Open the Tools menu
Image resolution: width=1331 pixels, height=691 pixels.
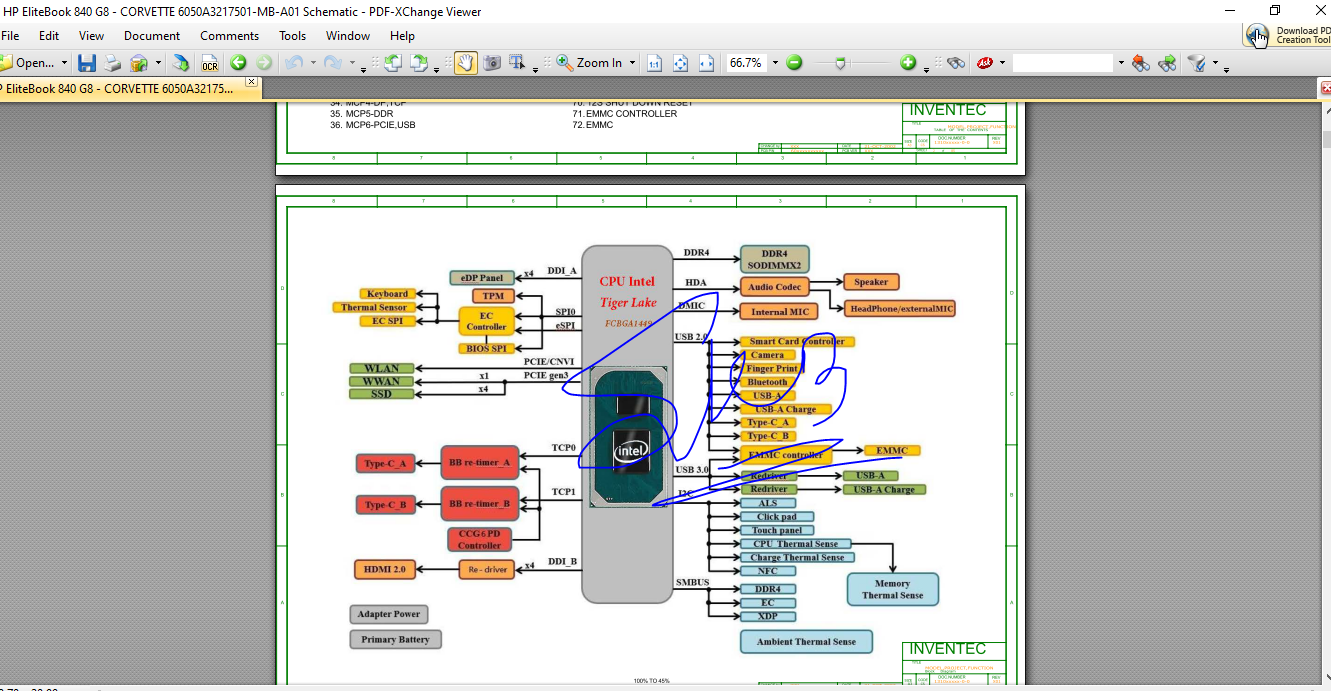pos(293,36)
